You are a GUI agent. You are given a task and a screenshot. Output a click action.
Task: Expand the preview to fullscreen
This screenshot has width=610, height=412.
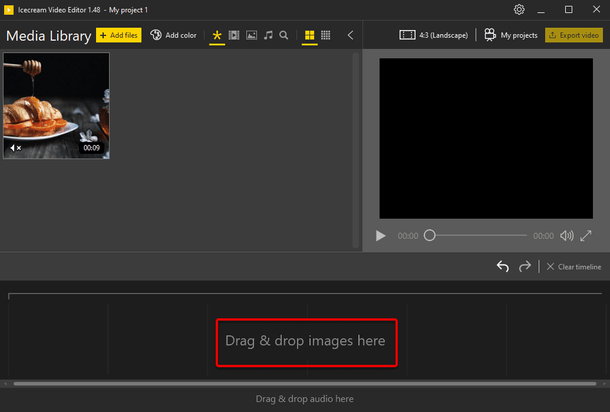[587, 236]
